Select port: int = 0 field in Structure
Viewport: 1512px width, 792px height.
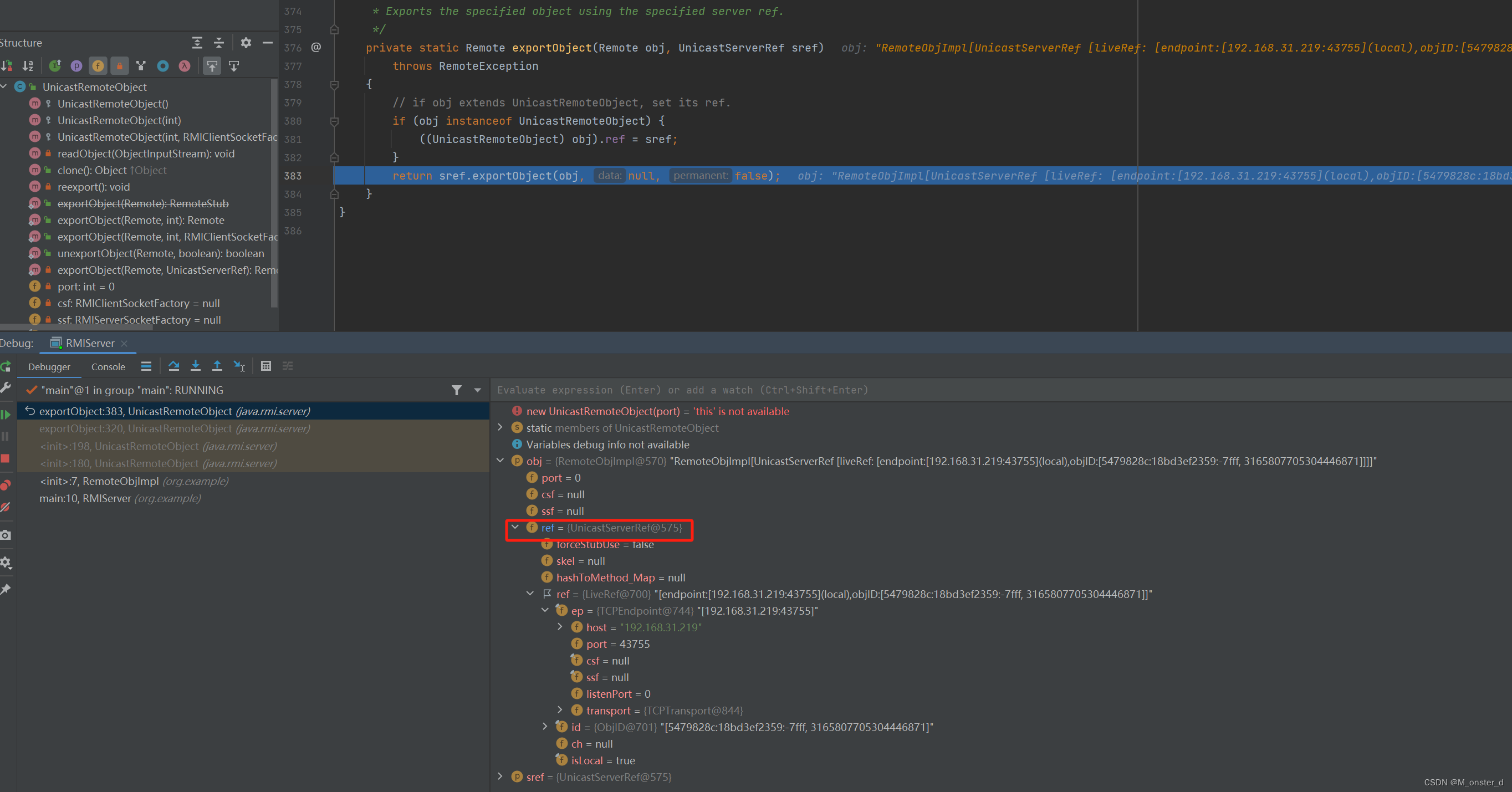[x=86, y=287]
